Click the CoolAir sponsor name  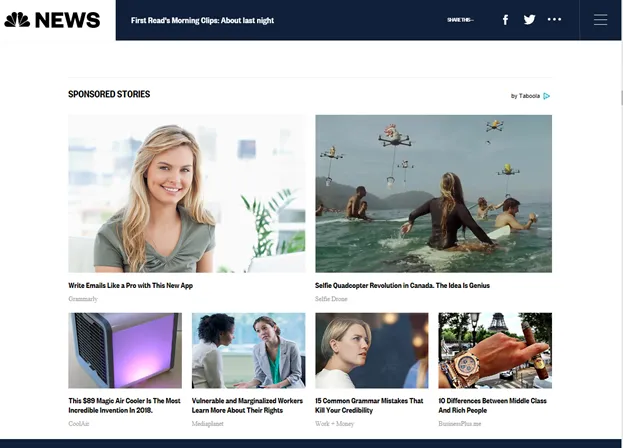point(78,423)
